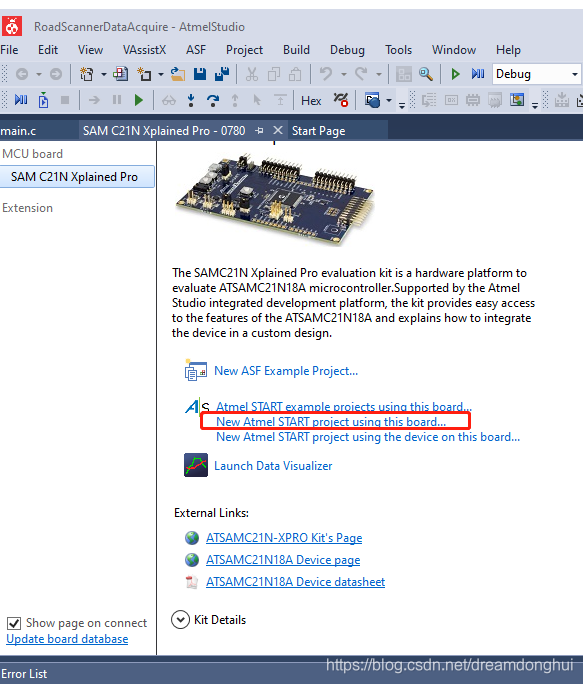This screenshot has height=684, width=583.
Task: Open the Project menu
Action: coord(244,50)
